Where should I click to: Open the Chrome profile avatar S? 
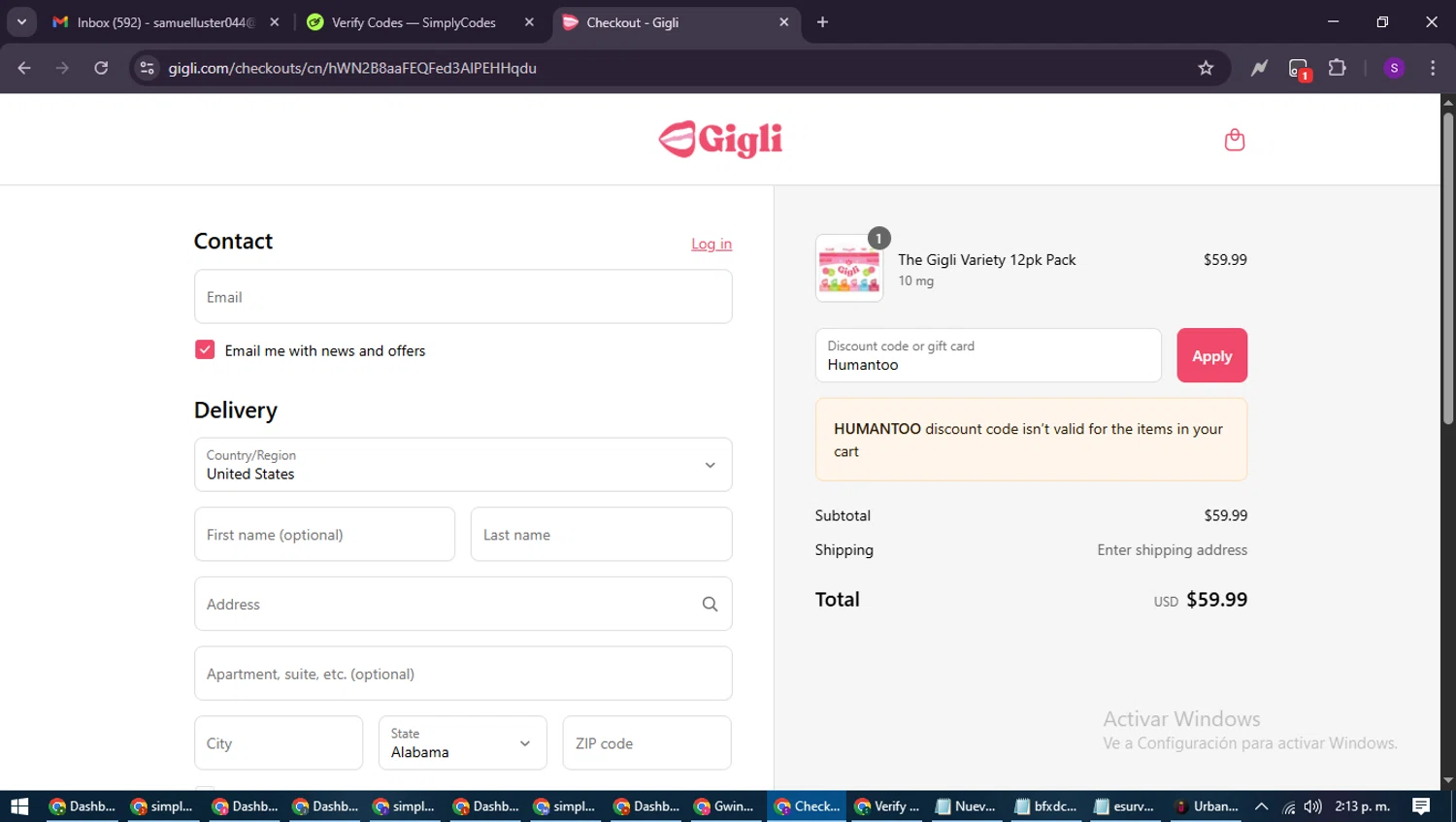coord(1394,68)
